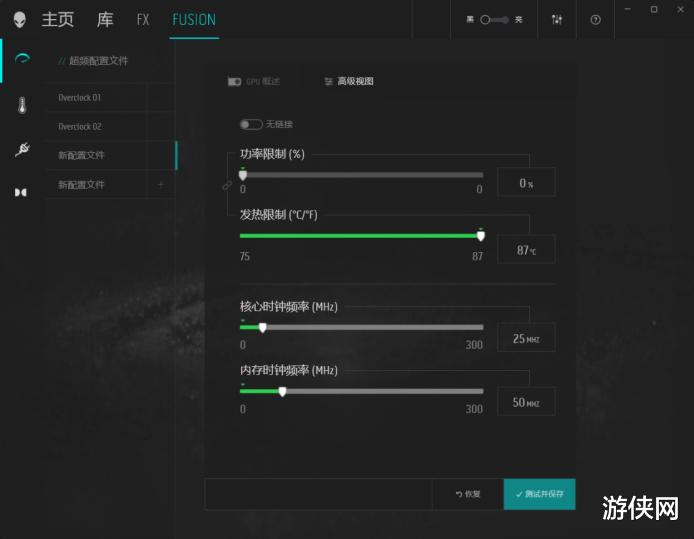Open the overclocking gauge sidebar icon
694x539 pixels.
click(x=22, y=58)
